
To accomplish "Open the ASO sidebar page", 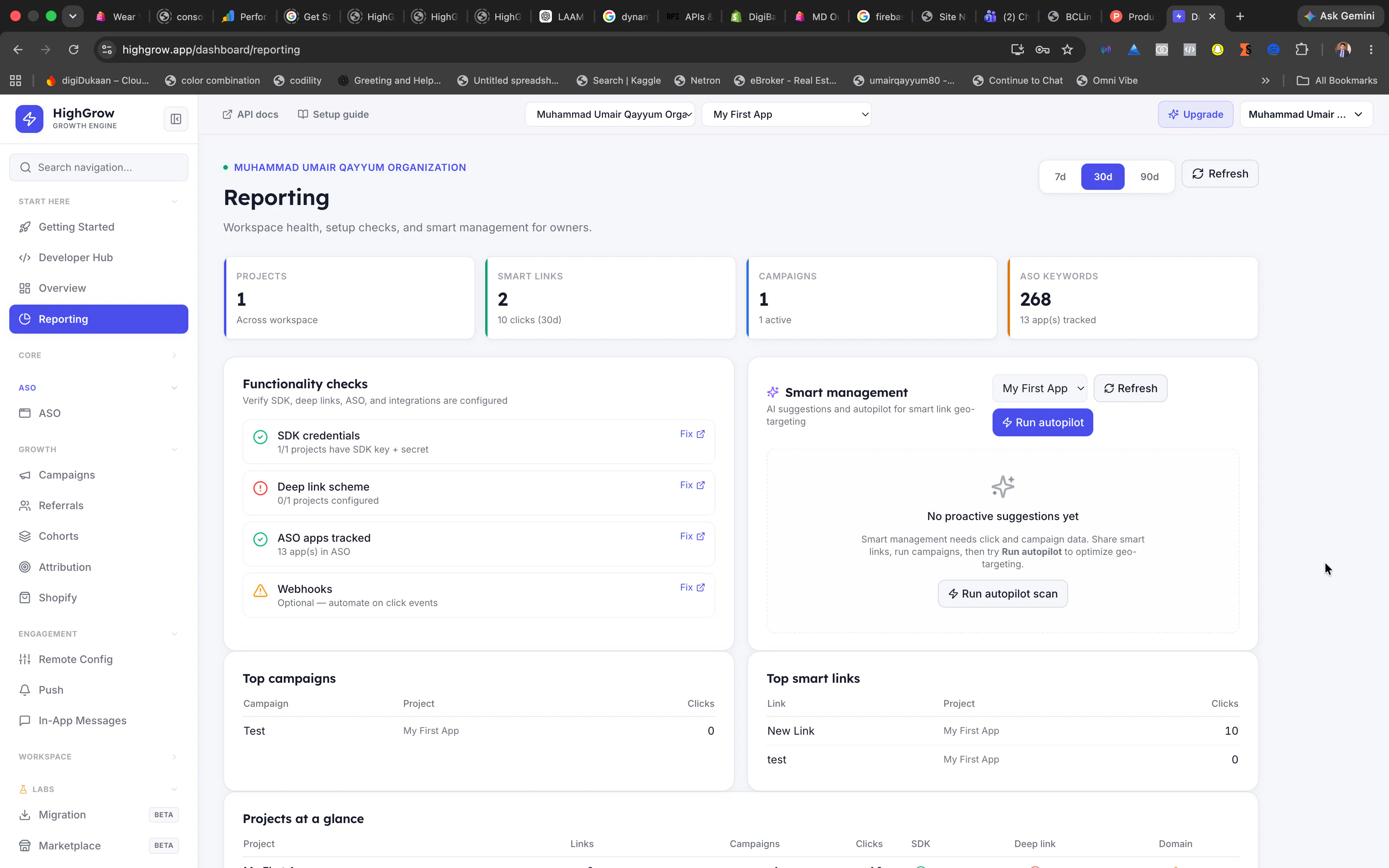I will click(x=99, y=413).
